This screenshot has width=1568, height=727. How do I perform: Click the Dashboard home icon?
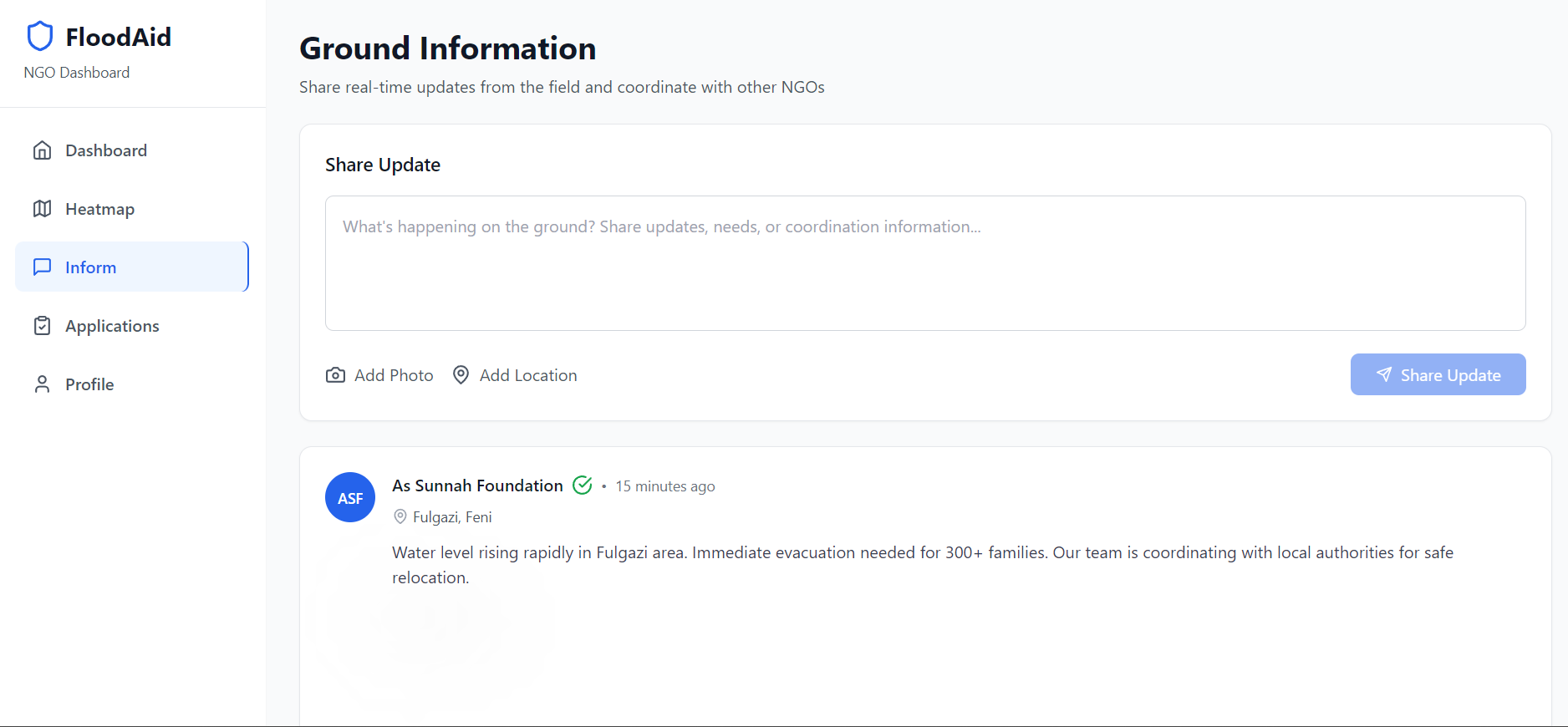42,150
